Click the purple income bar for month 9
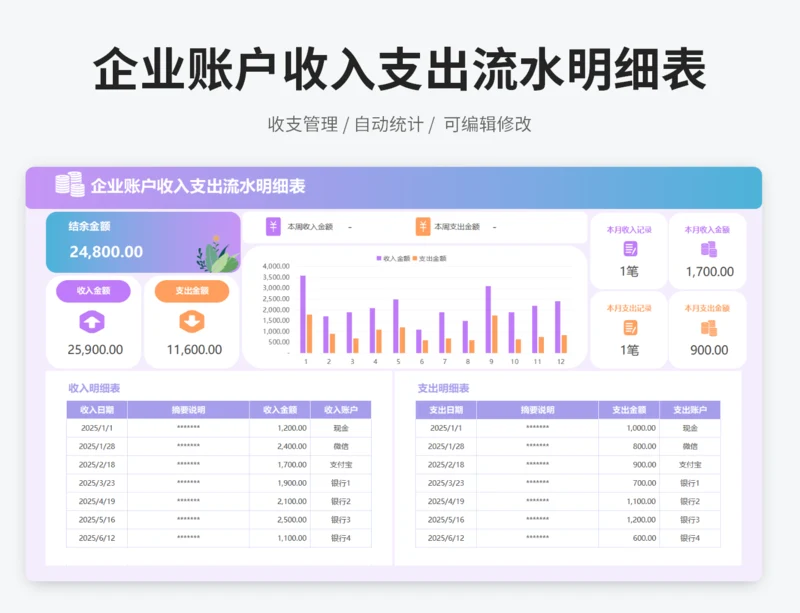The width and height of the screenshot is (800, 613). (488, 320)
